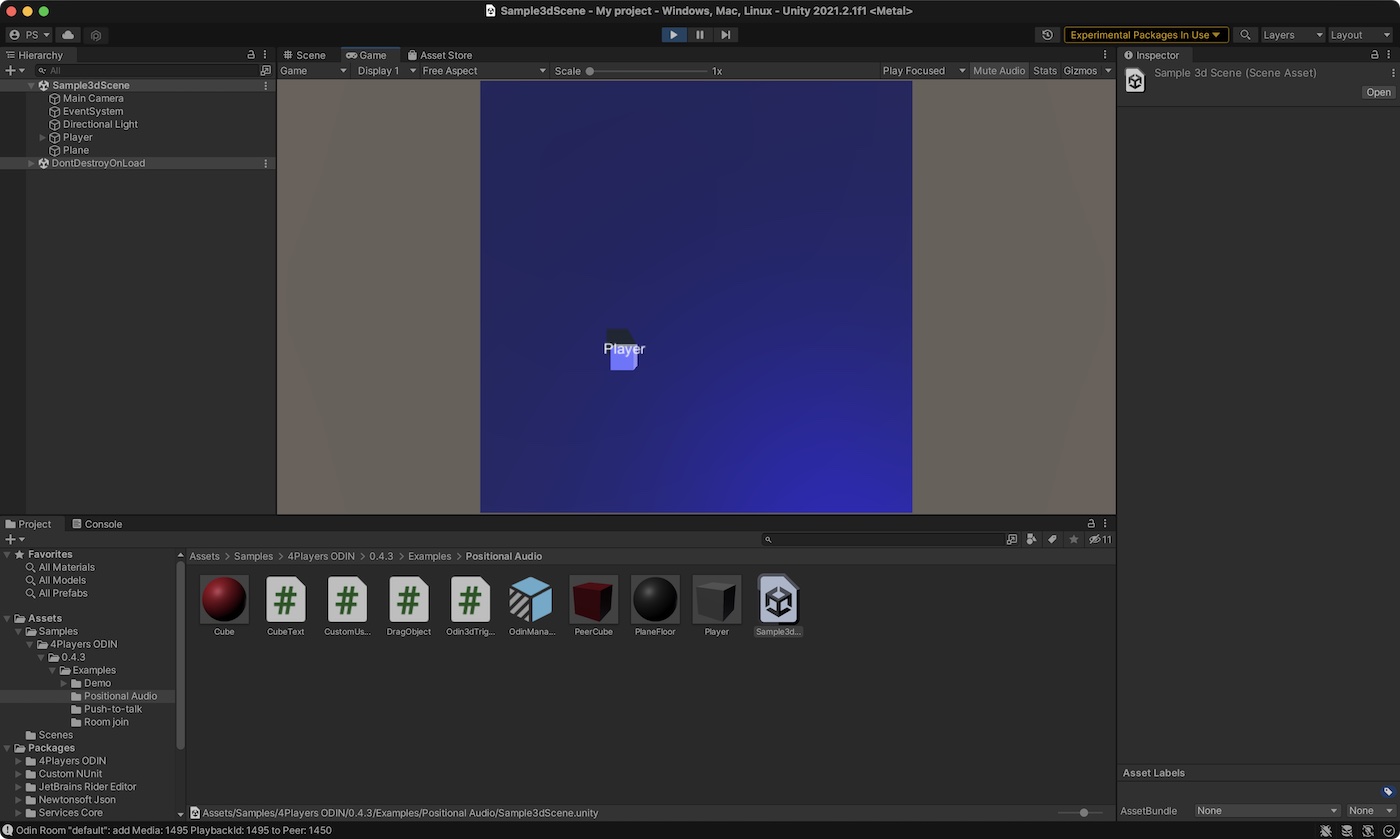Open the Scene Asset component options menu

click(1392, 73)
